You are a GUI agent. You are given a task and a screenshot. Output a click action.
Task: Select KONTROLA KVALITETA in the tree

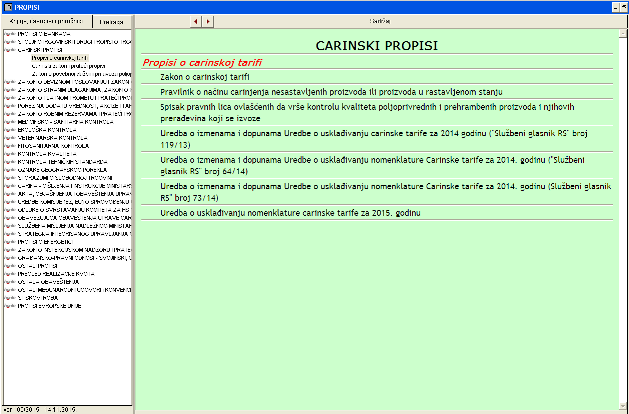[47, 154]
